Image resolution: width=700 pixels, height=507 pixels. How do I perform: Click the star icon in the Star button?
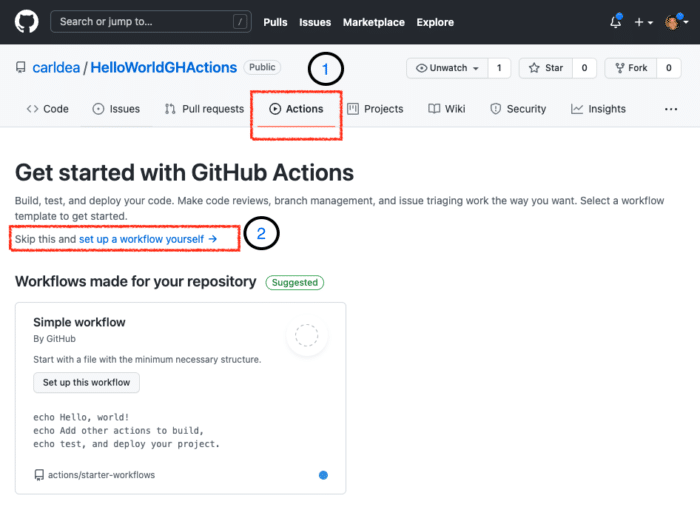(534, 68)
